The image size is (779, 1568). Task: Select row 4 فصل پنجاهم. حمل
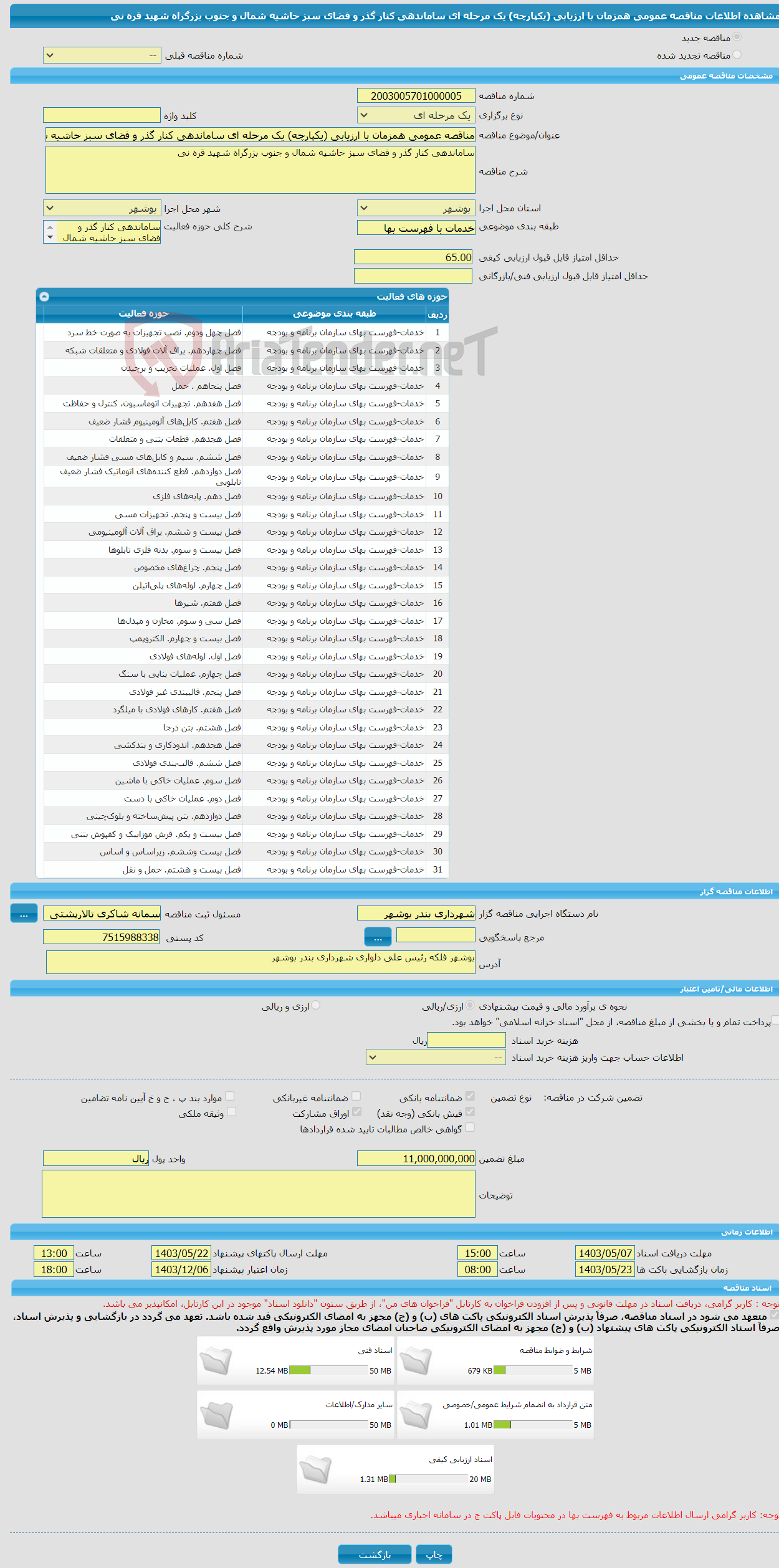tap(246, 386)
